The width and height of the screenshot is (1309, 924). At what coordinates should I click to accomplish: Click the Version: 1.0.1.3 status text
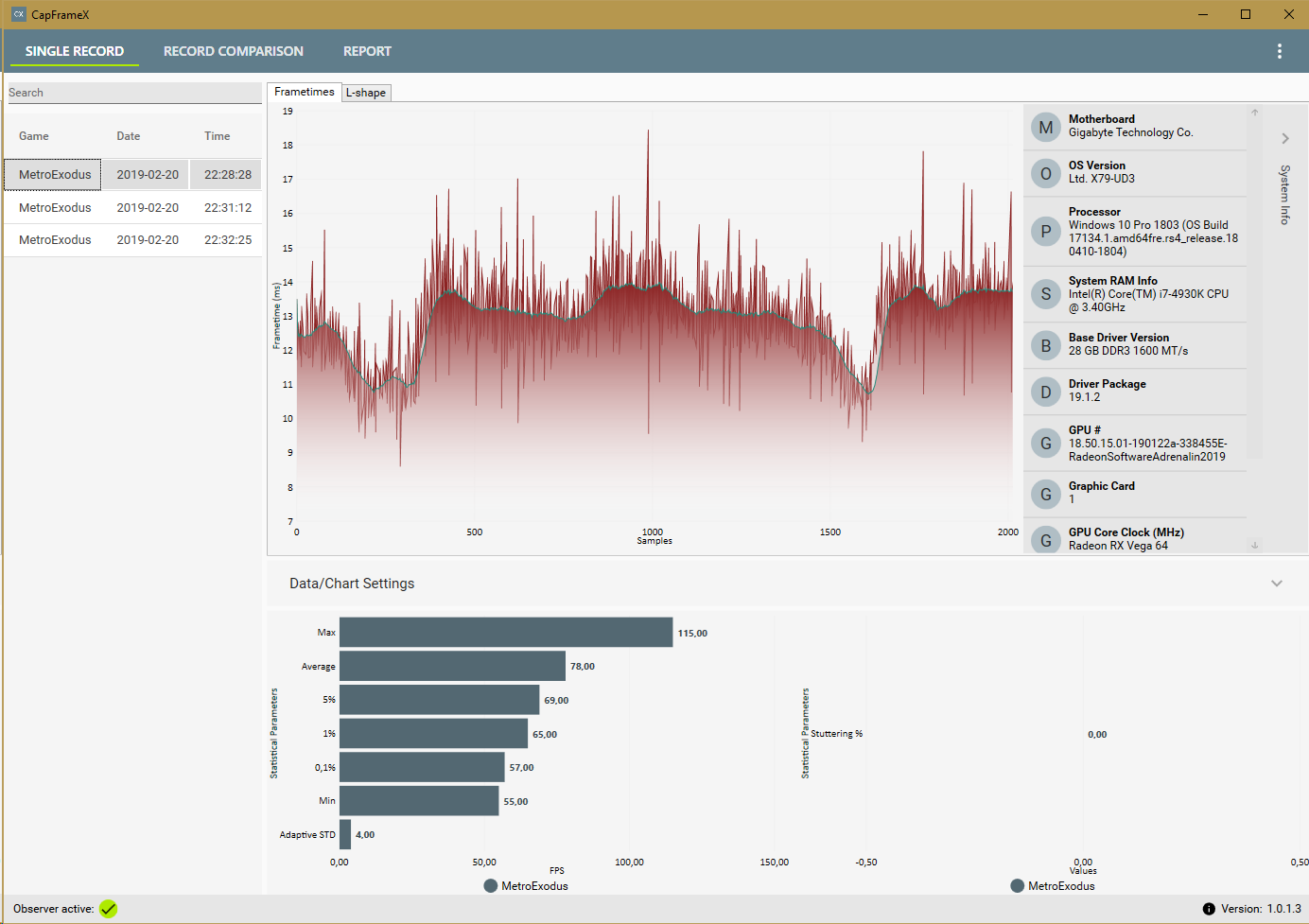(1261, 909)
